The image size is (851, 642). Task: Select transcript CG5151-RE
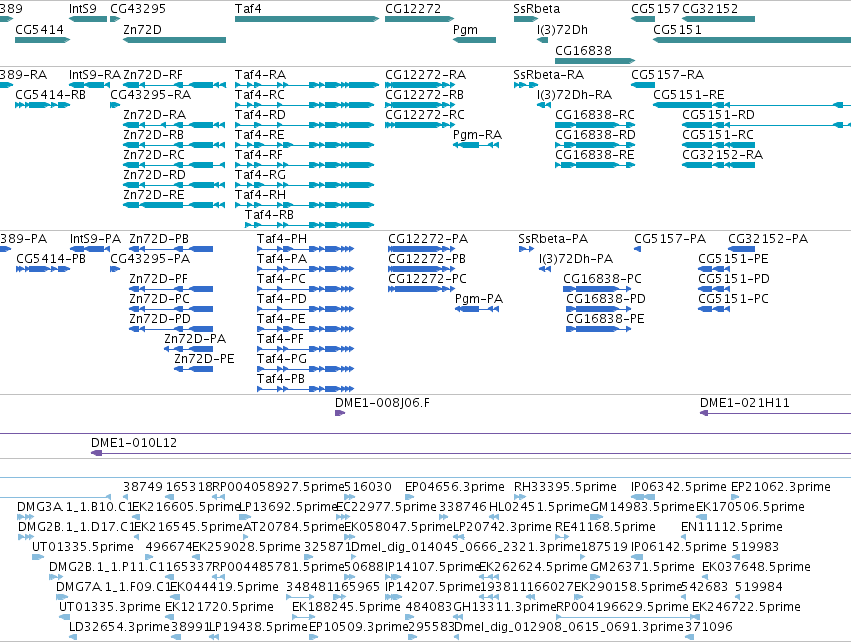pyautogui.click(x=752, y=105)
